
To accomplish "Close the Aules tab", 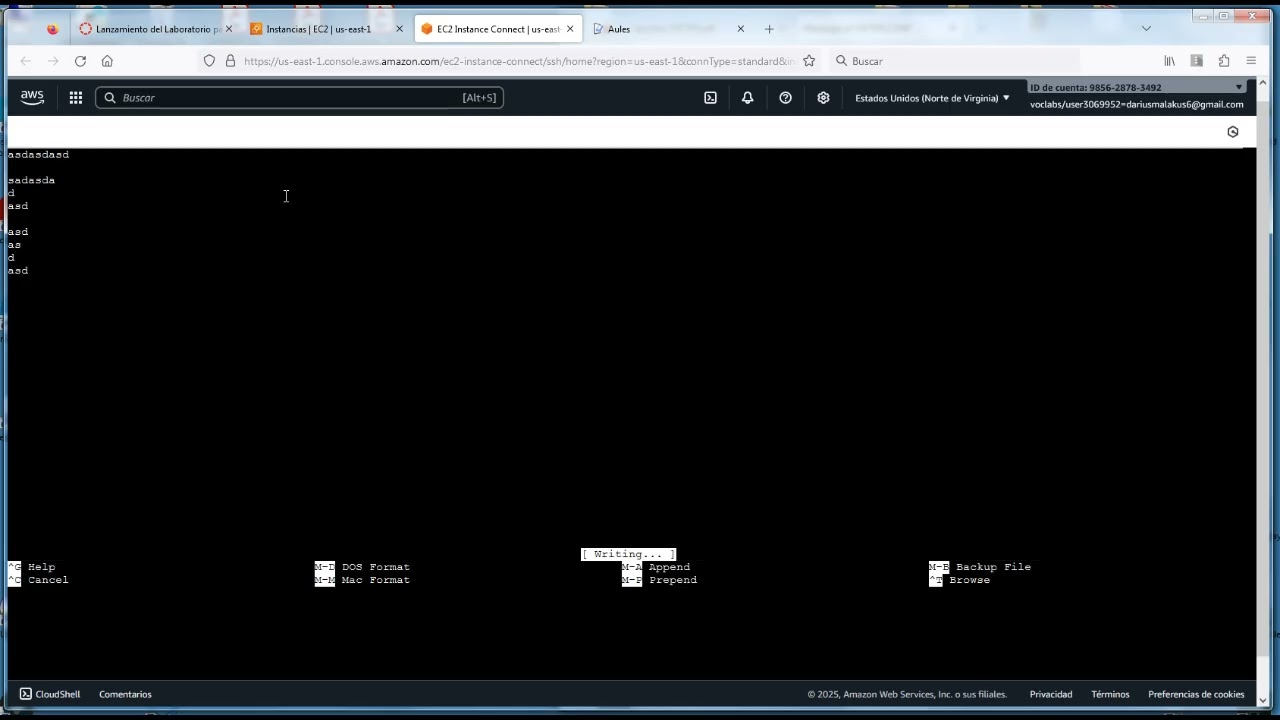I will (x=740, y=29).
